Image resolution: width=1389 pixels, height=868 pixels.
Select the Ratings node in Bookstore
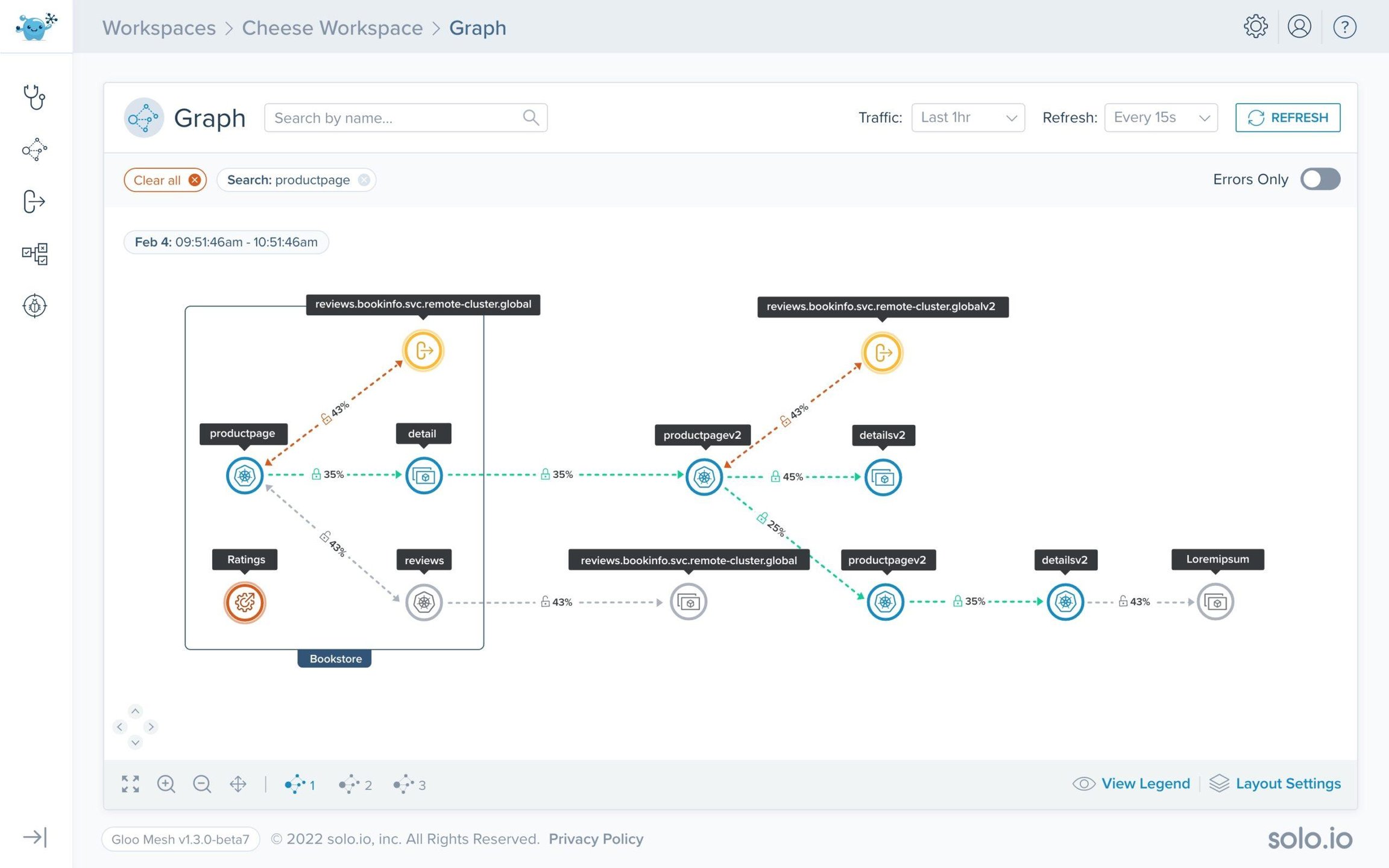[x=245, y=602]
